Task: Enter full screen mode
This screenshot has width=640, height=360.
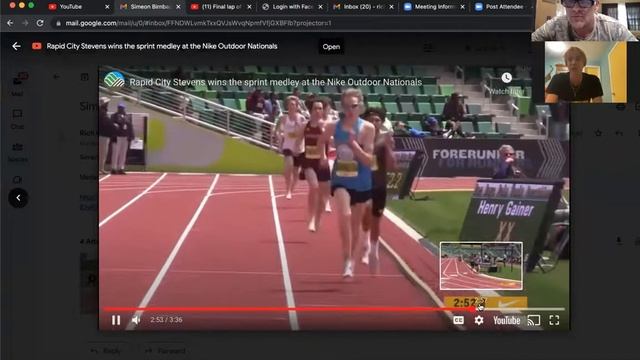Action: coord(554,320)
